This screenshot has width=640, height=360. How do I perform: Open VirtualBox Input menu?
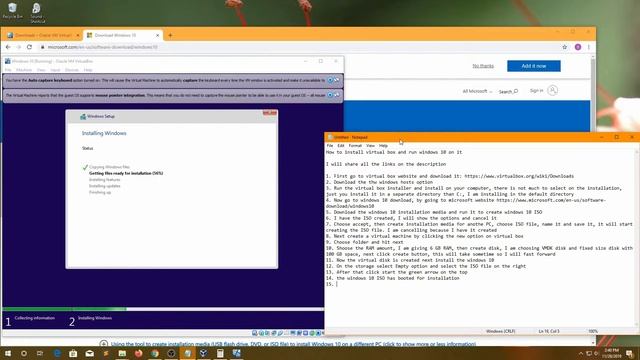(x=55, y=70)
